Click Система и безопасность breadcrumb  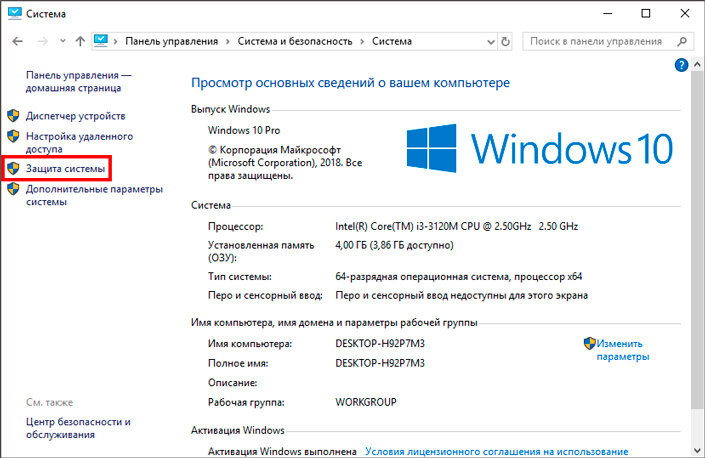pyautogui.click(x=295, y=41)
